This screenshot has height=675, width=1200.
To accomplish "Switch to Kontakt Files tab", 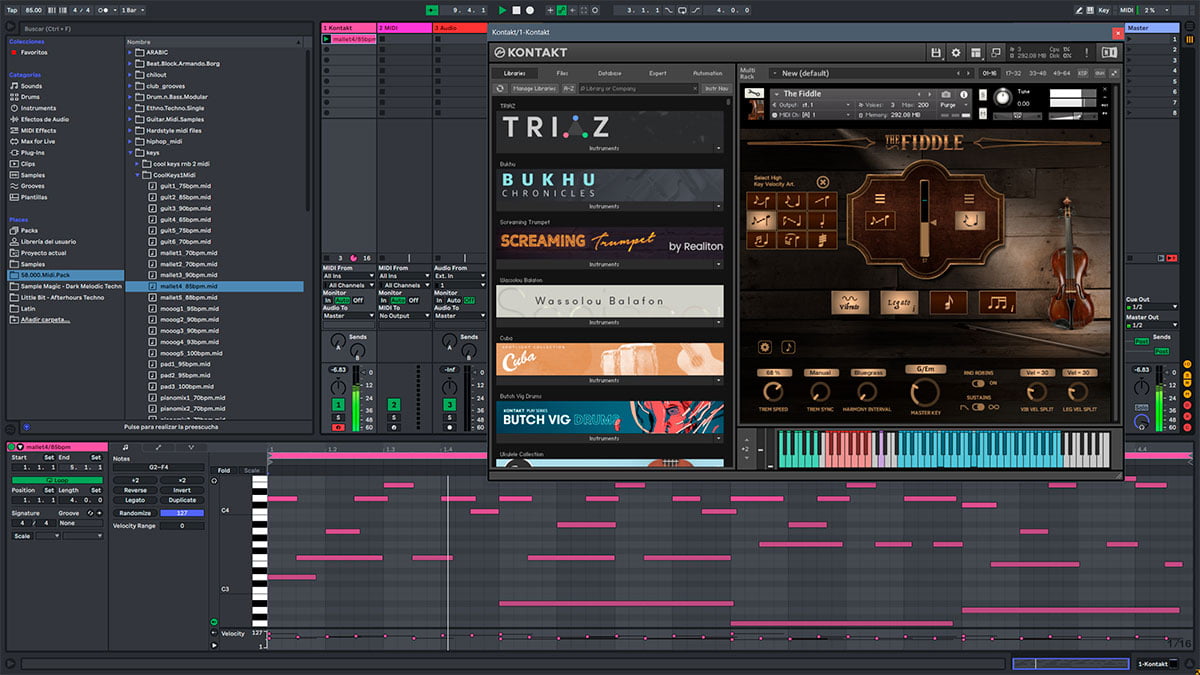I will click(562, 73).
